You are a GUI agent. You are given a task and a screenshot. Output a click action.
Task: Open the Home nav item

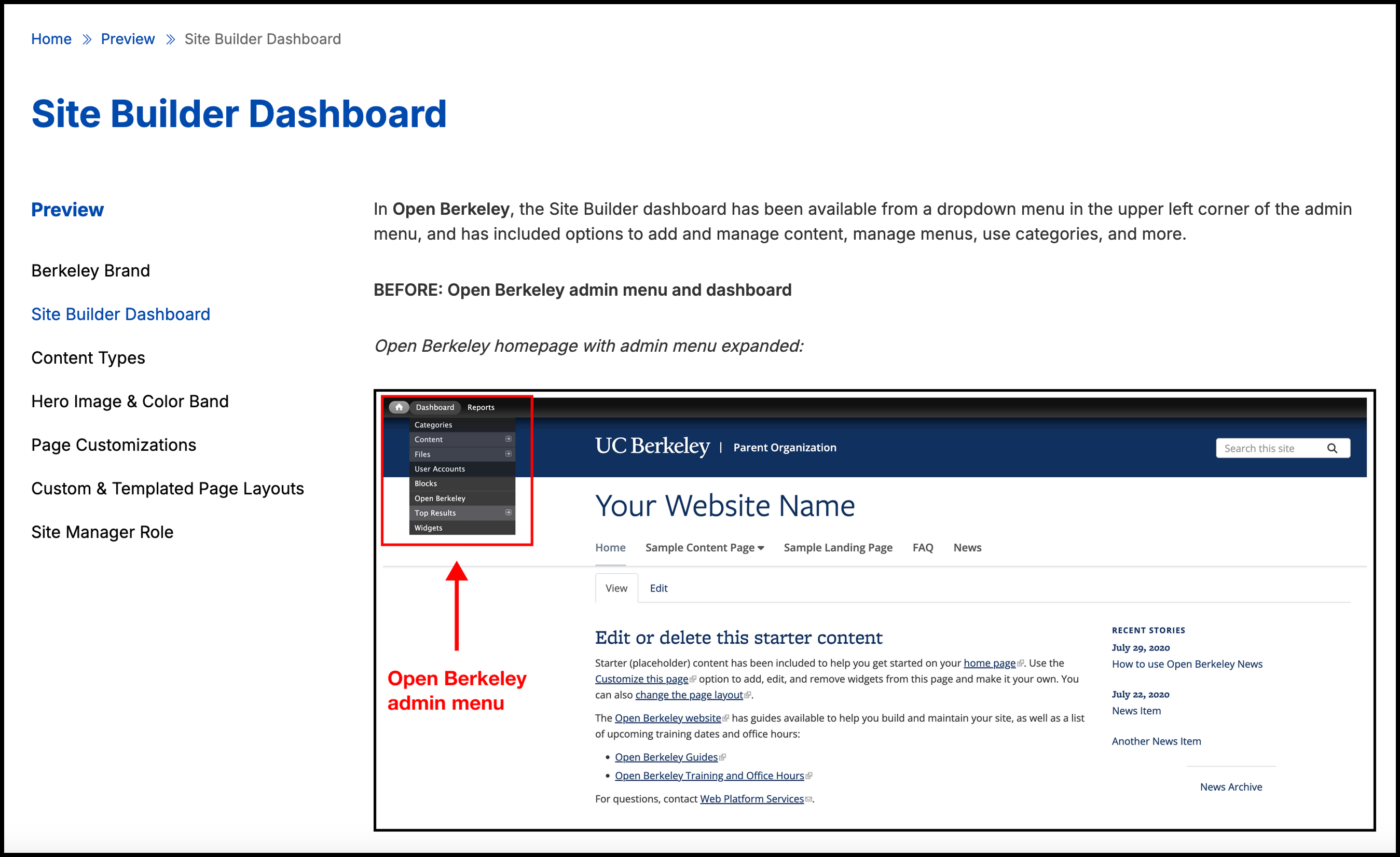[610, 547]
